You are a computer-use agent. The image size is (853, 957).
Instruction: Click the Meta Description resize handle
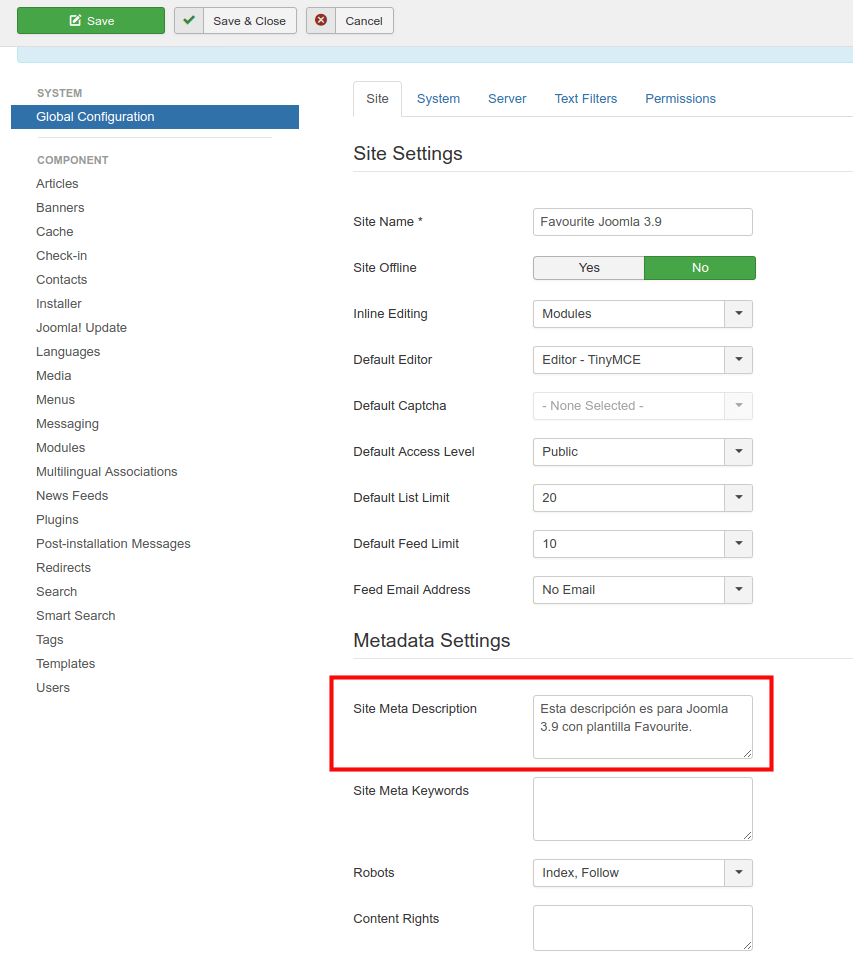pos(747,754)
